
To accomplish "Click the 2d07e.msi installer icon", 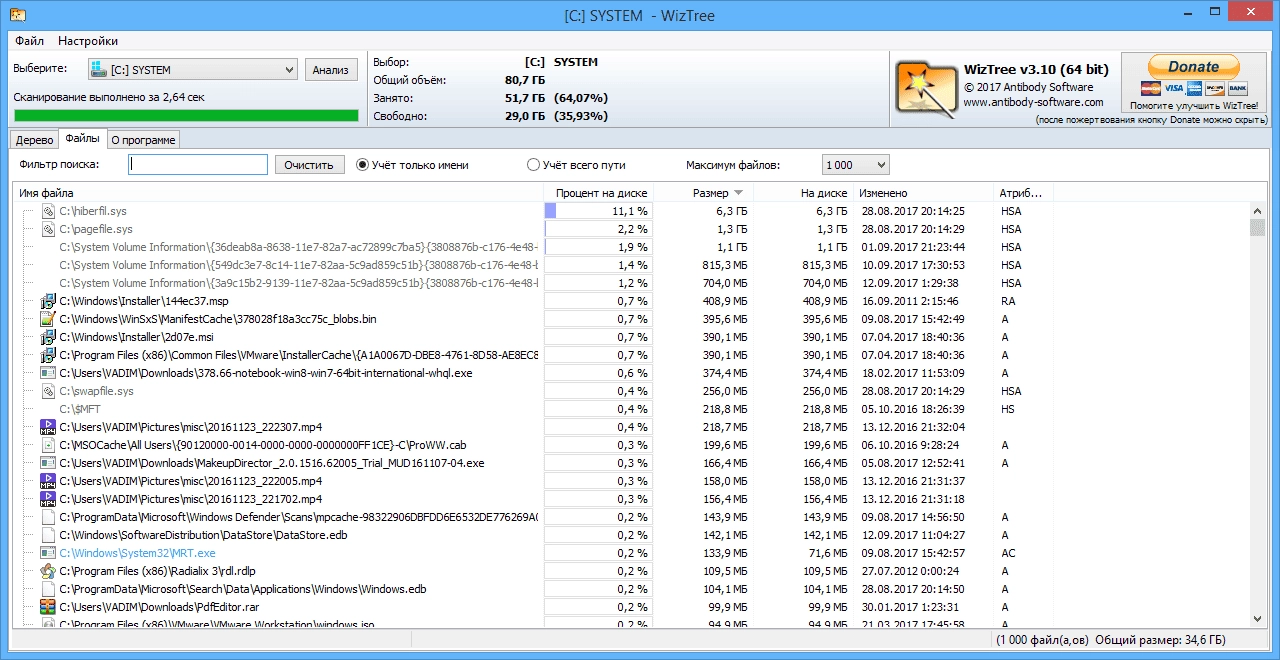I will coord(47,337).
